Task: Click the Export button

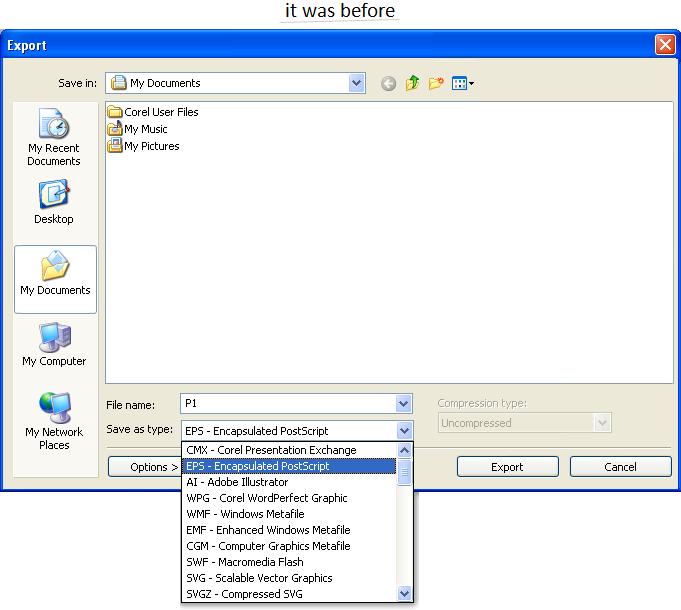Action: tap(507, 467)
